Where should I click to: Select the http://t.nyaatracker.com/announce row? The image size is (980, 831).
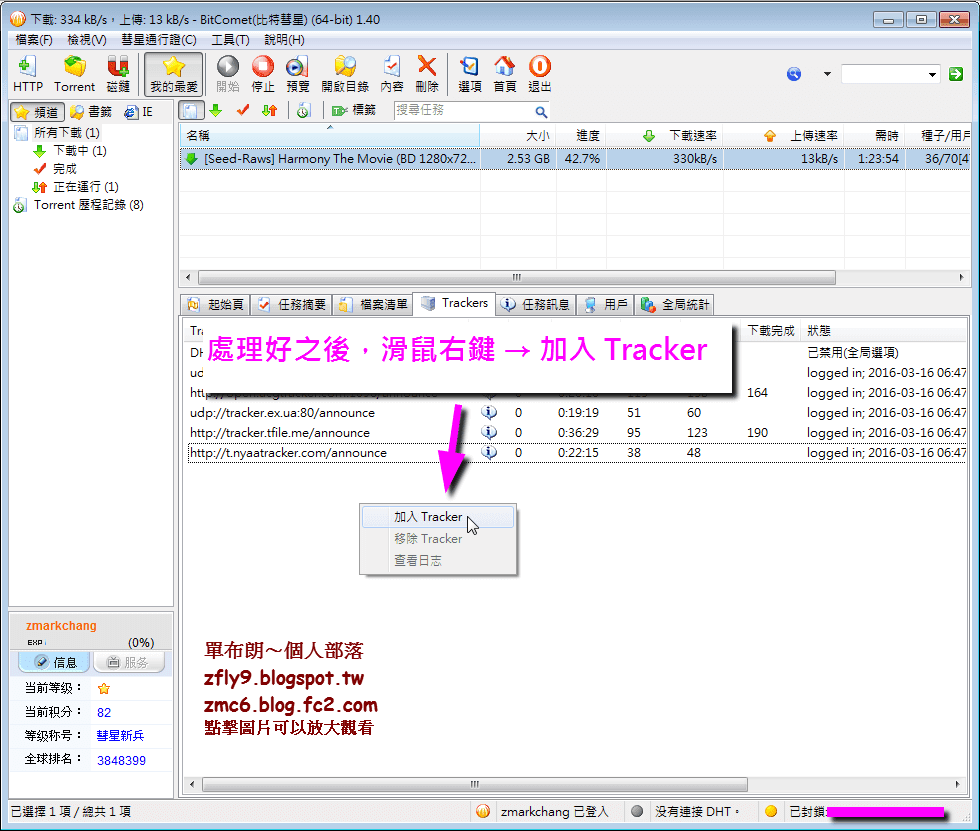click(x=577, y=453)
